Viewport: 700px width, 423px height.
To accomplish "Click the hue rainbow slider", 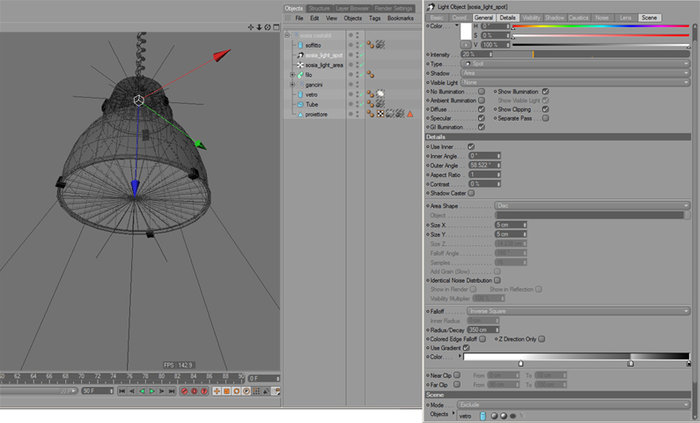I will [601, 26].
